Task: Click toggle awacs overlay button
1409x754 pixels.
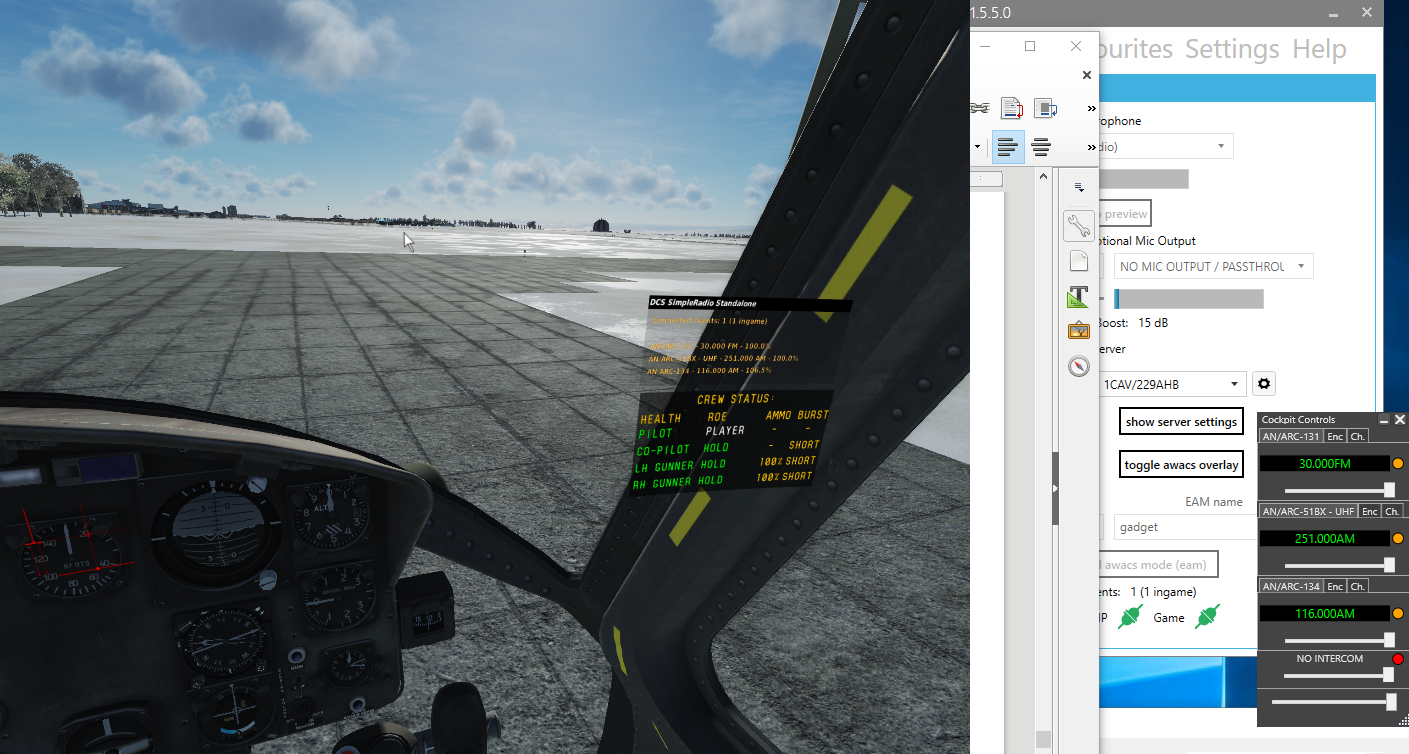Action: (x=1181, y=464)
